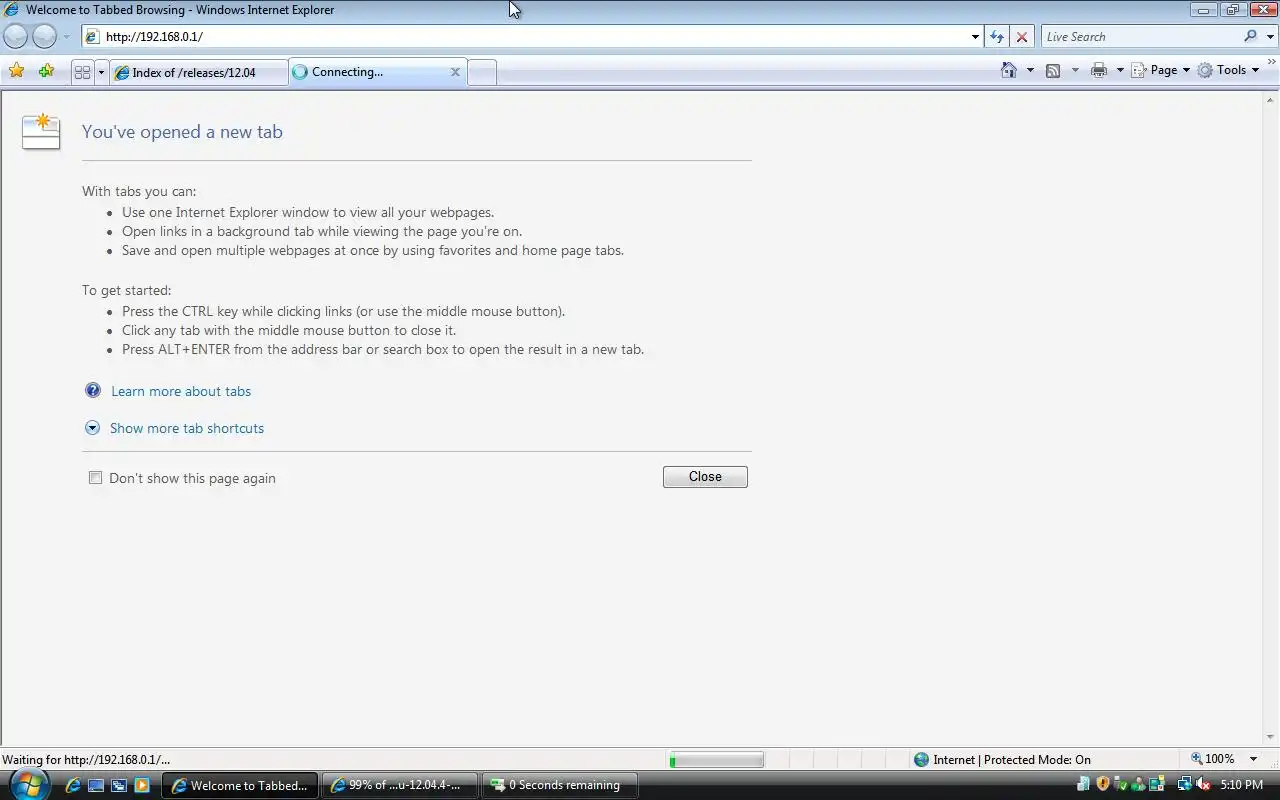Open the zoom level dropdown arrow

click(x=1253, y=760)
